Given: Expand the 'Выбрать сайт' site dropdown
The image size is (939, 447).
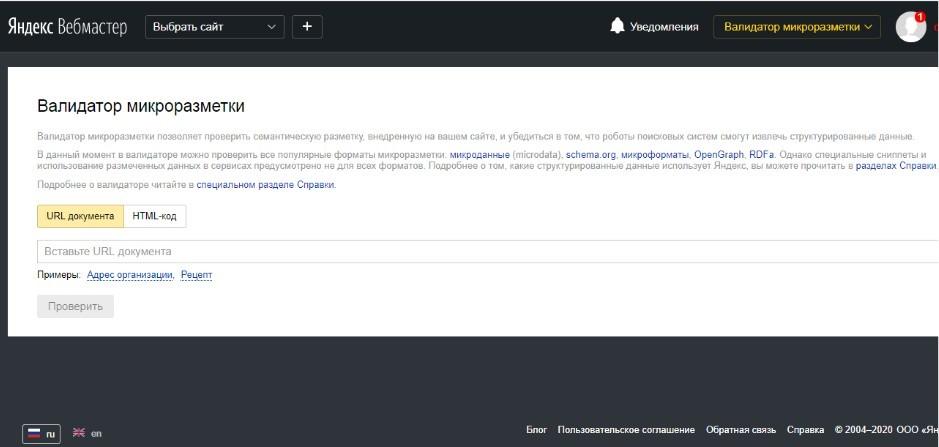Looking at the screenshot, I should coord(214,27).
